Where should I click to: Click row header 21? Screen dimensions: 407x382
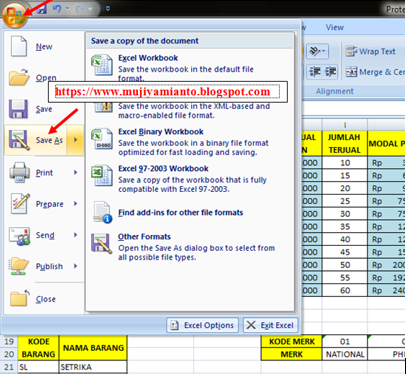coord(9,367)
